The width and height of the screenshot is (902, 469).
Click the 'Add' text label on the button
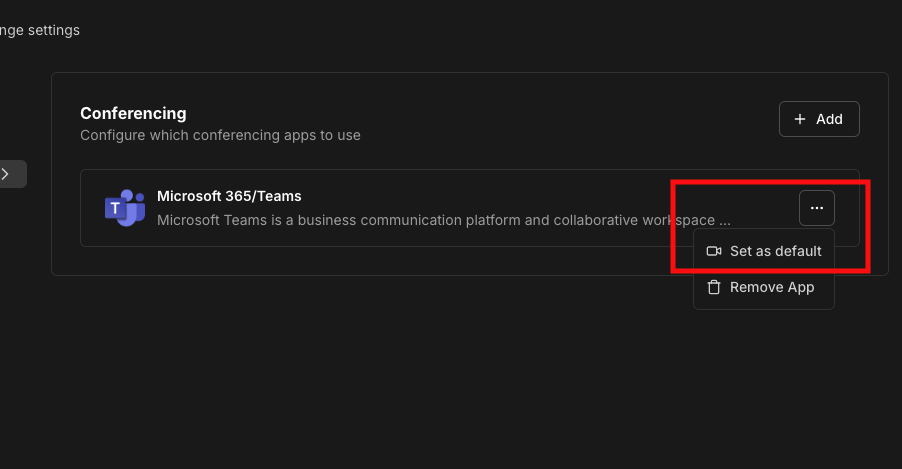[829, 119]
